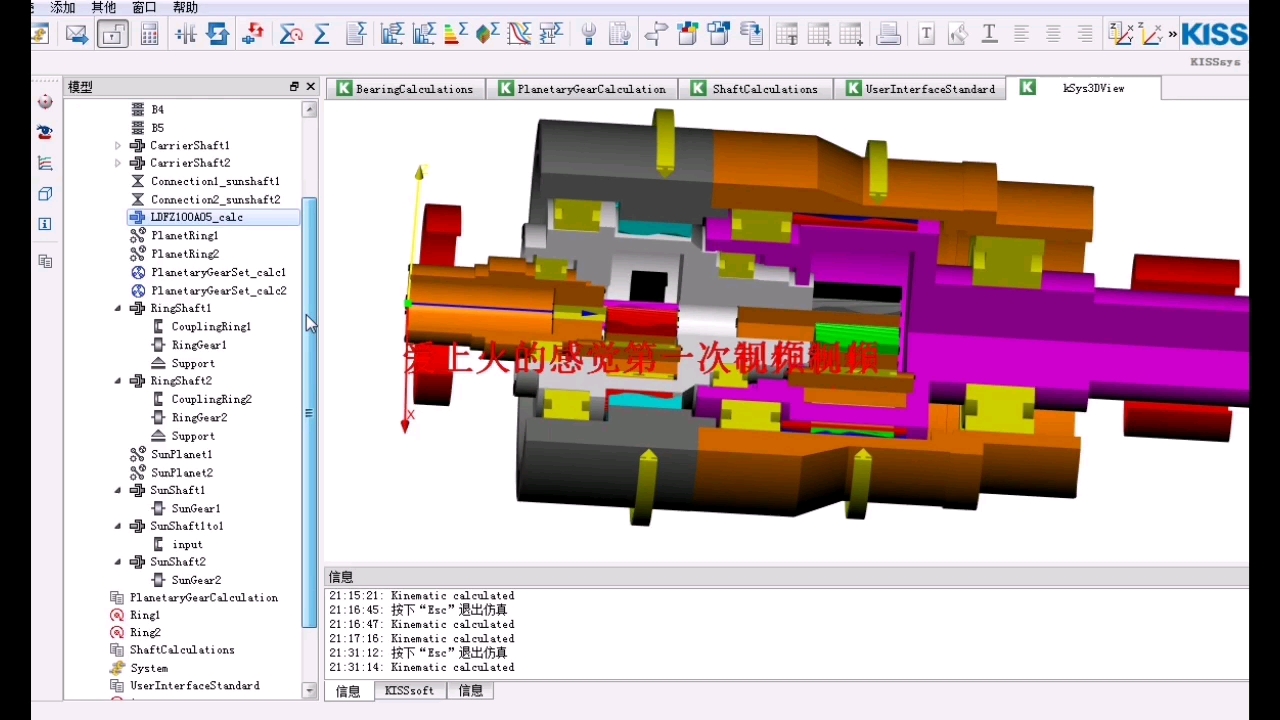1280x720 pixels.
Task: Click model tree scrollbar down arrow
Action: pos(310,690)
